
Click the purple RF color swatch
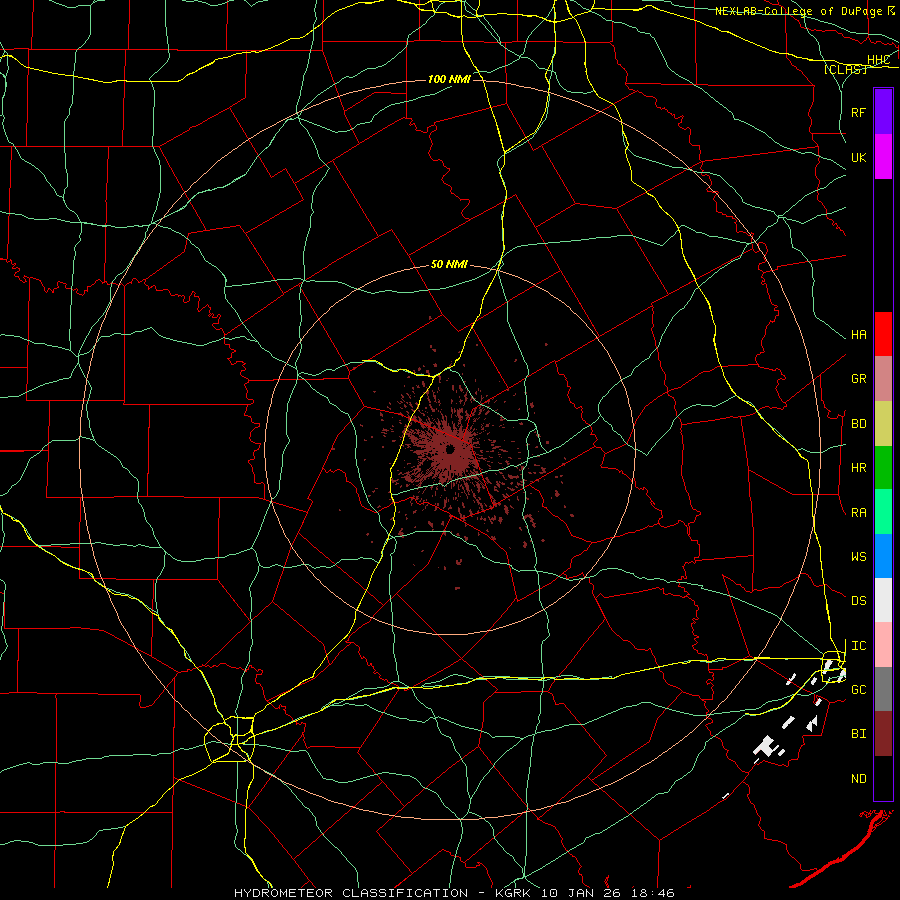tap(883, 112)
